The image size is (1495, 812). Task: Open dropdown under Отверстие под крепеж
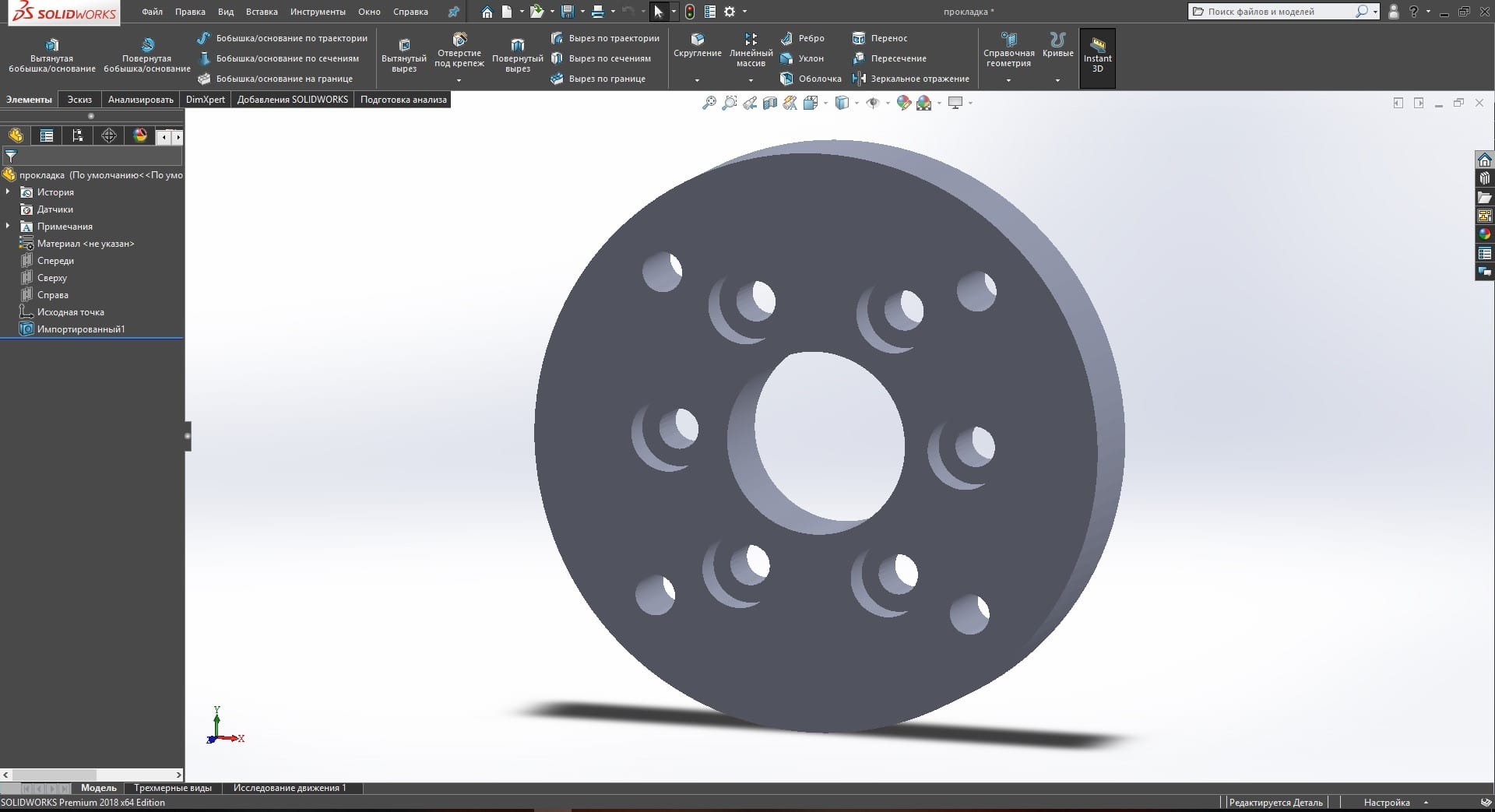point(459,80)
